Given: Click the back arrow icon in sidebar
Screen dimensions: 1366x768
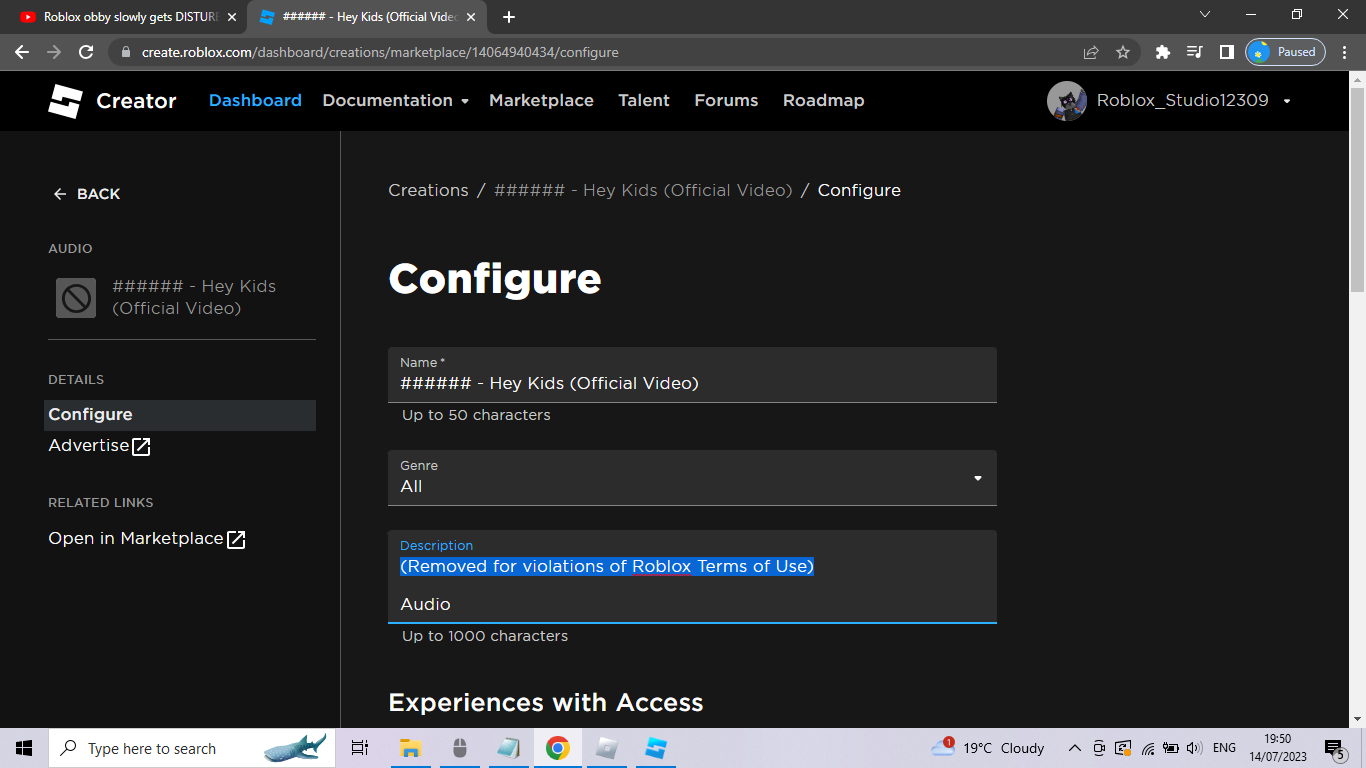Looking at the screenshot, I should pyautogui.click(x=60, y=194).
